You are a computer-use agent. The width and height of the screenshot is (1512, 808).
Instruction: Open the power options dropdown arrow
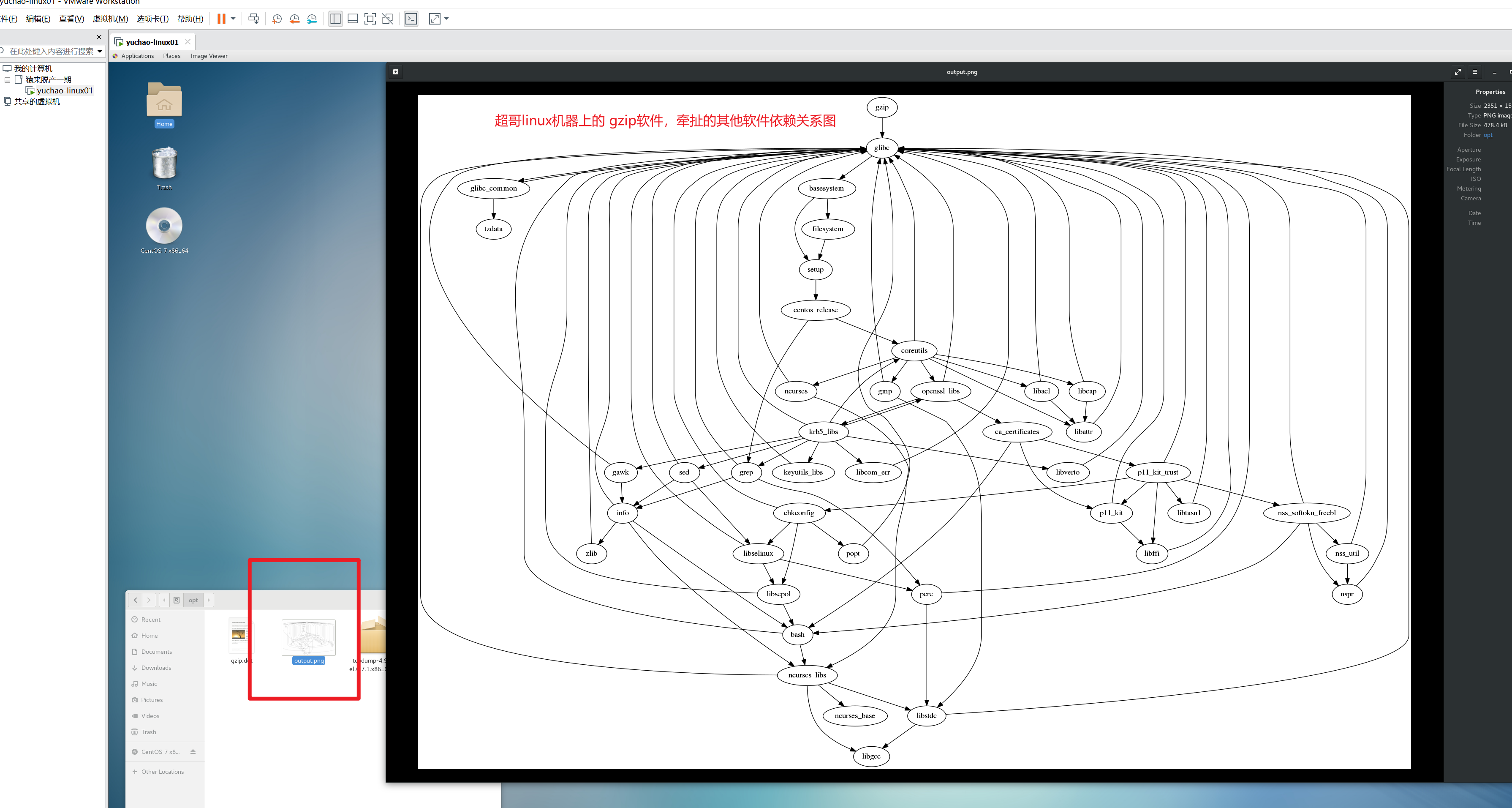233,19
